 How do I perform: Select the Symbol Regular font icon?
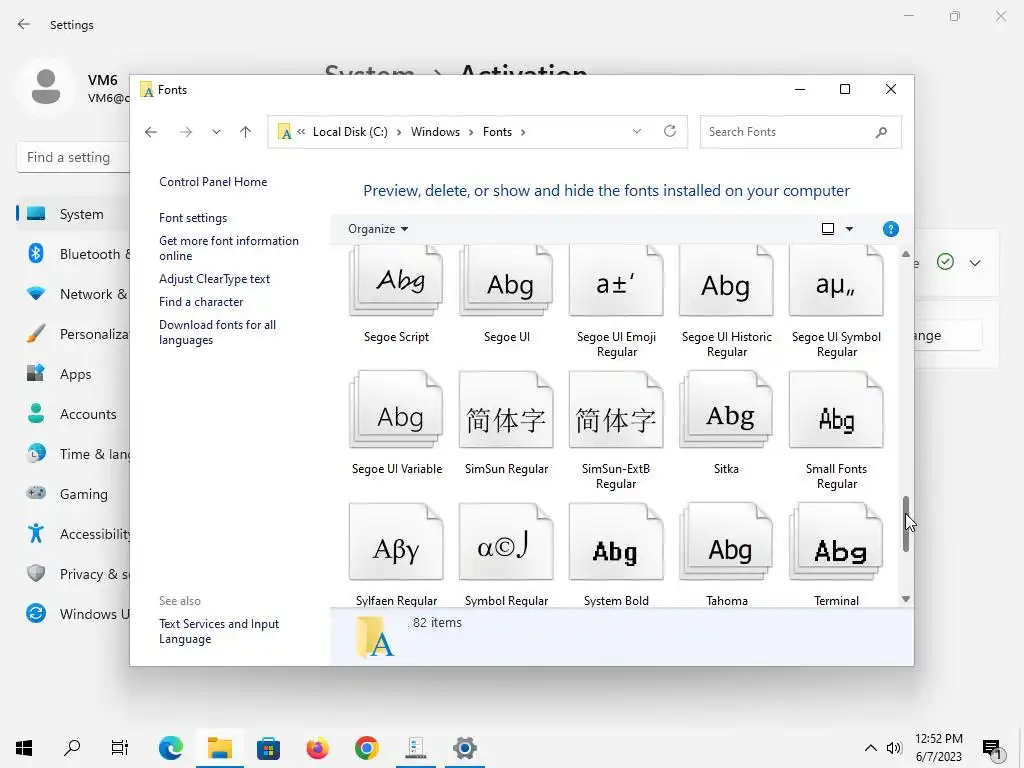pyautogui.click(x=506, y=541)
